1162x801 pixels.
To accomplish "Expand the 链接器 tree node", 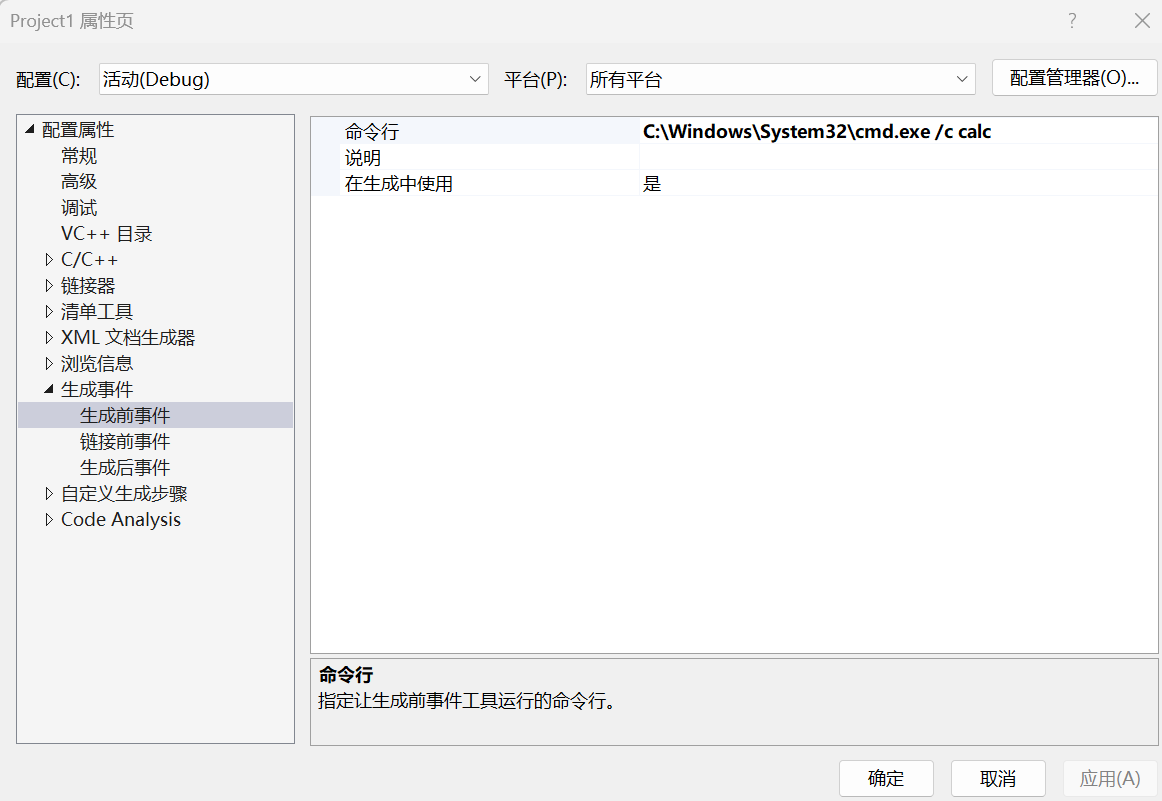I will (49, 286).
